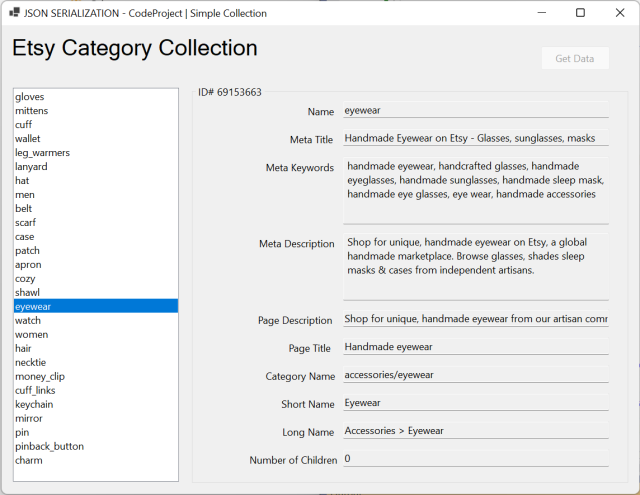Select cuff in the category list
This screenshot has width=640, height=495.
96,124
